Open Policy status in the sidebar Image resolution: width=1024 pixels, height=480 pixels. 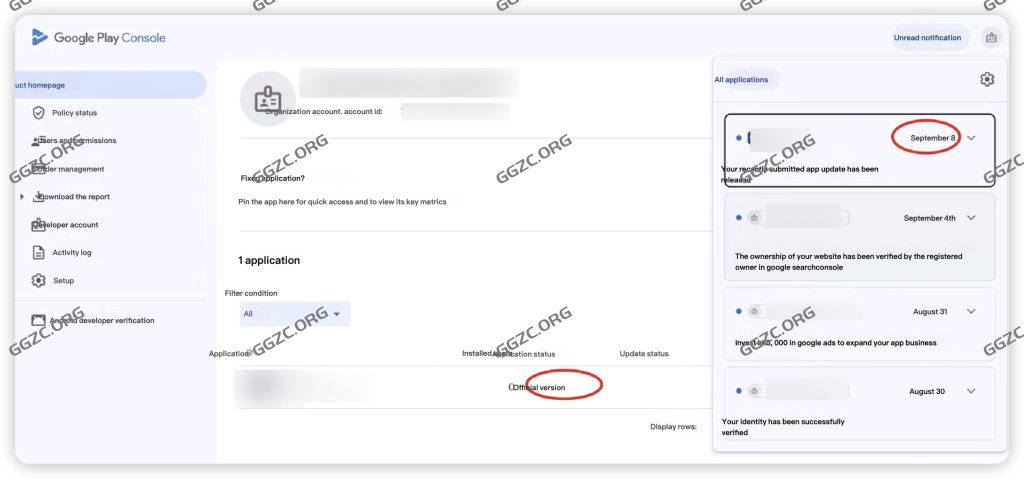(x=74, y=113)
